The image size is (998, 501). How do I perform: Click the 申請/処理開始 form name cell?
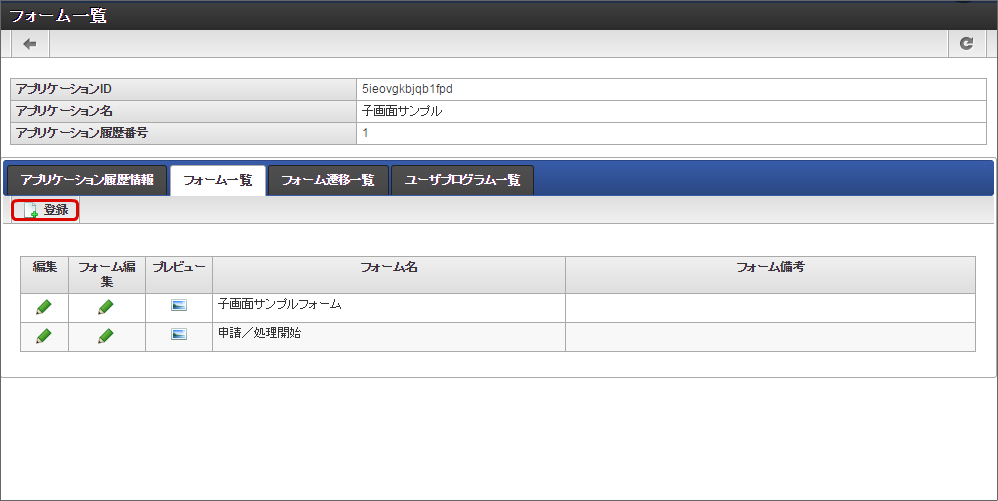coord(389,337)
